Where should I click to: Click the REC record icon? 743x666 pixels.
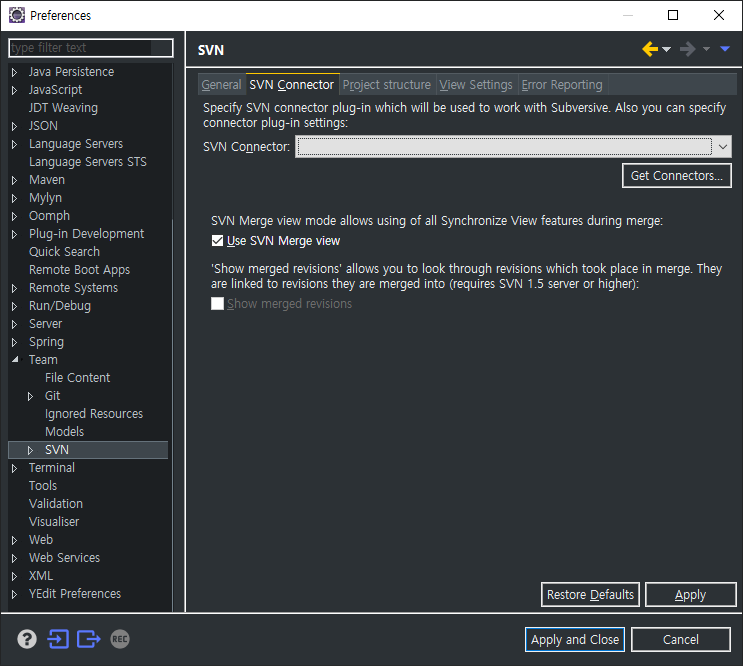[120, 639]
